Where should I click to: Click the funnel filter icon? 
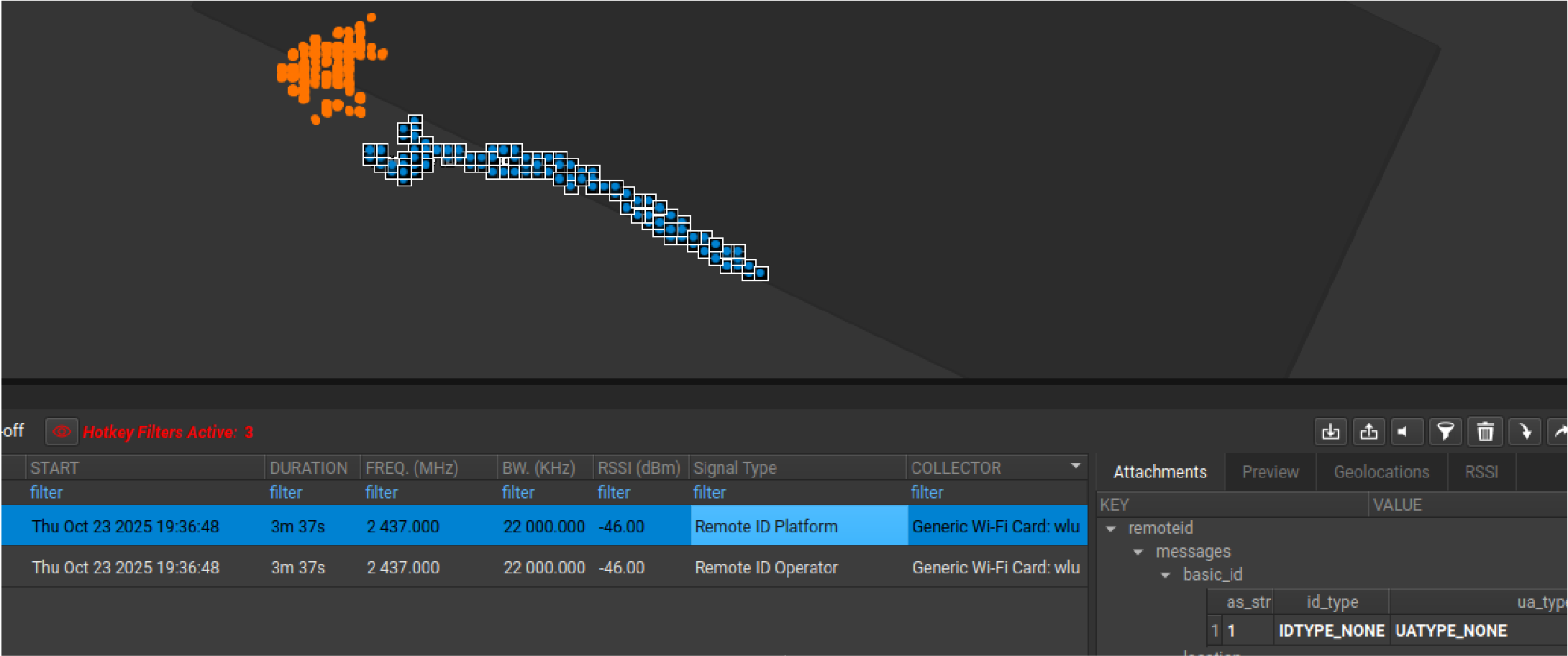click(1445, 432)
